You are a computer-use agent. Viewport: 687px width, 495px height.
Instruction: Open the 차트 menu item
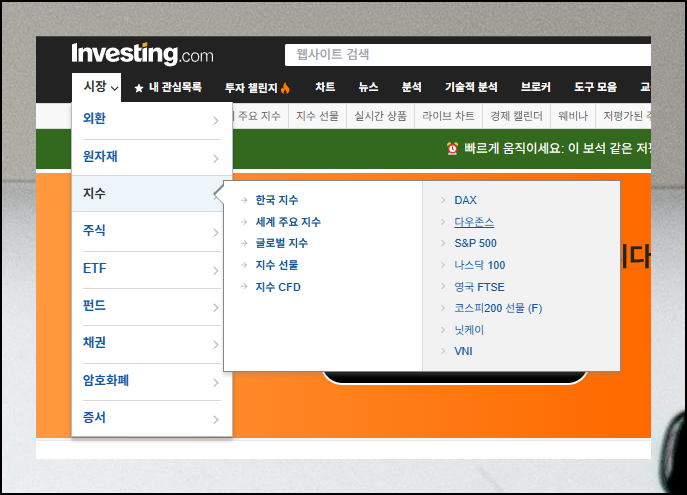point(325,87)
